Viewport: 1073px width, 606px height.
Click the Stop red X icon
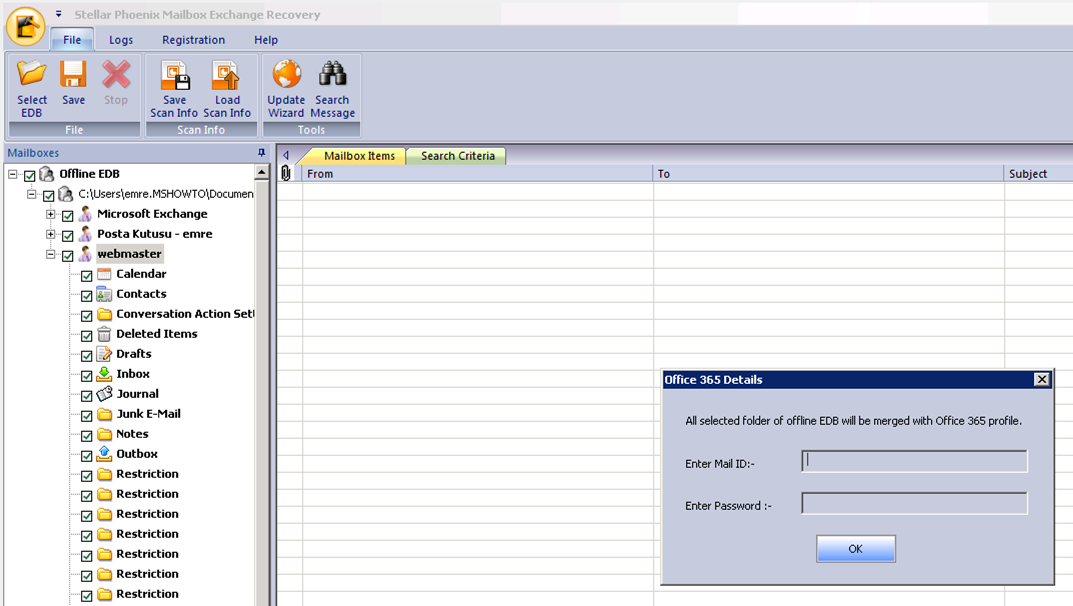coord(116,75)
